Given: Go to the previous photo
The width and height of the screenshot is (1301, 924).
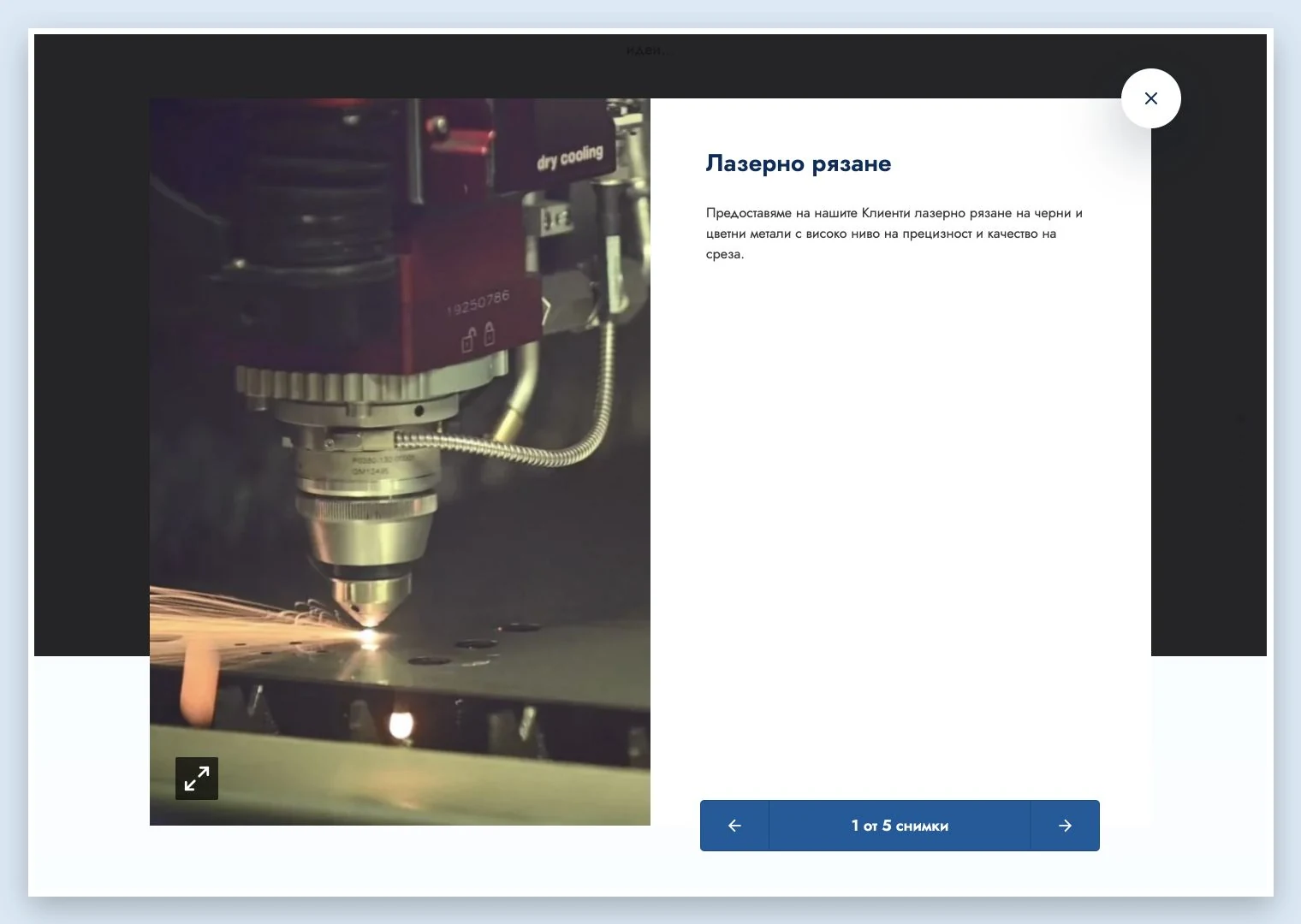Looking at the screenshot, I should (734, 826).
